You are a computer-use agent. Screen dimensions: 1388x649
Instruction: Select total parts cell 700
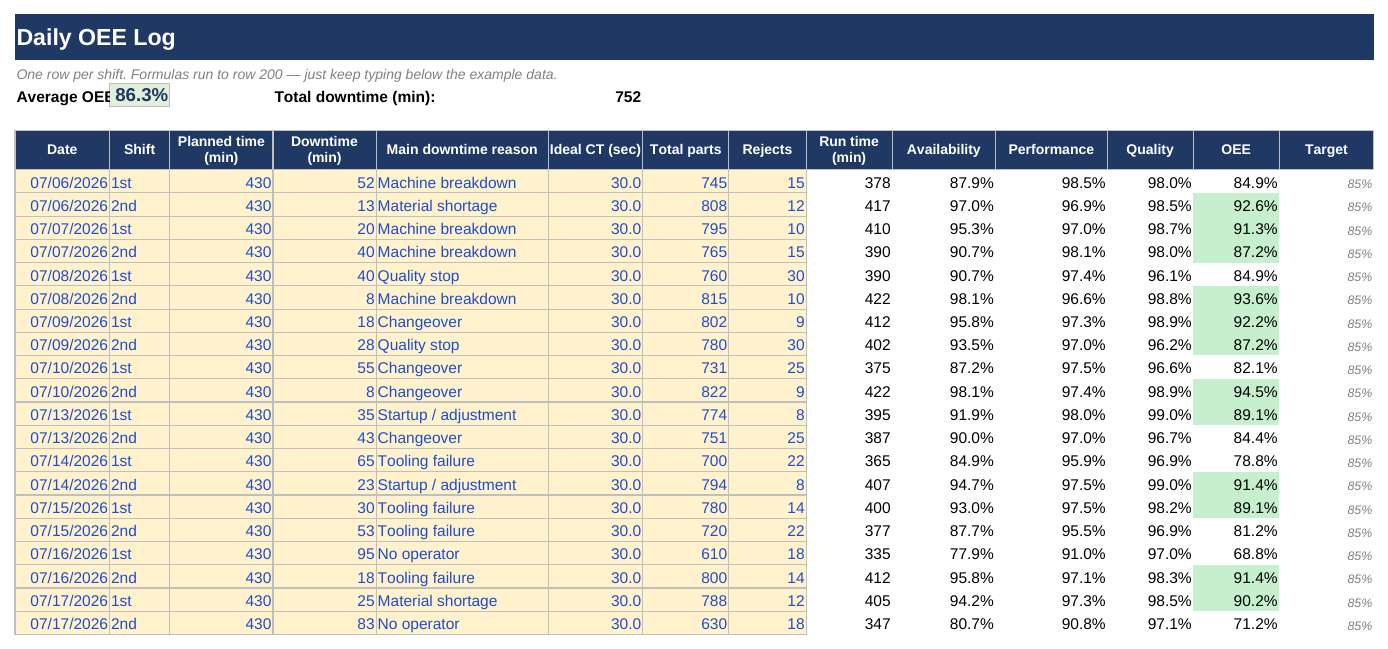[x=685, y=461]
